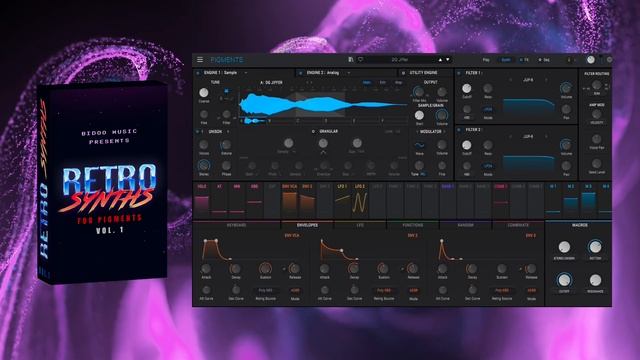Image resolution: width=640 pixels, height=360 pixels.
Task: Toggle the Utility Engine power button
Action: tap(403, 73)
